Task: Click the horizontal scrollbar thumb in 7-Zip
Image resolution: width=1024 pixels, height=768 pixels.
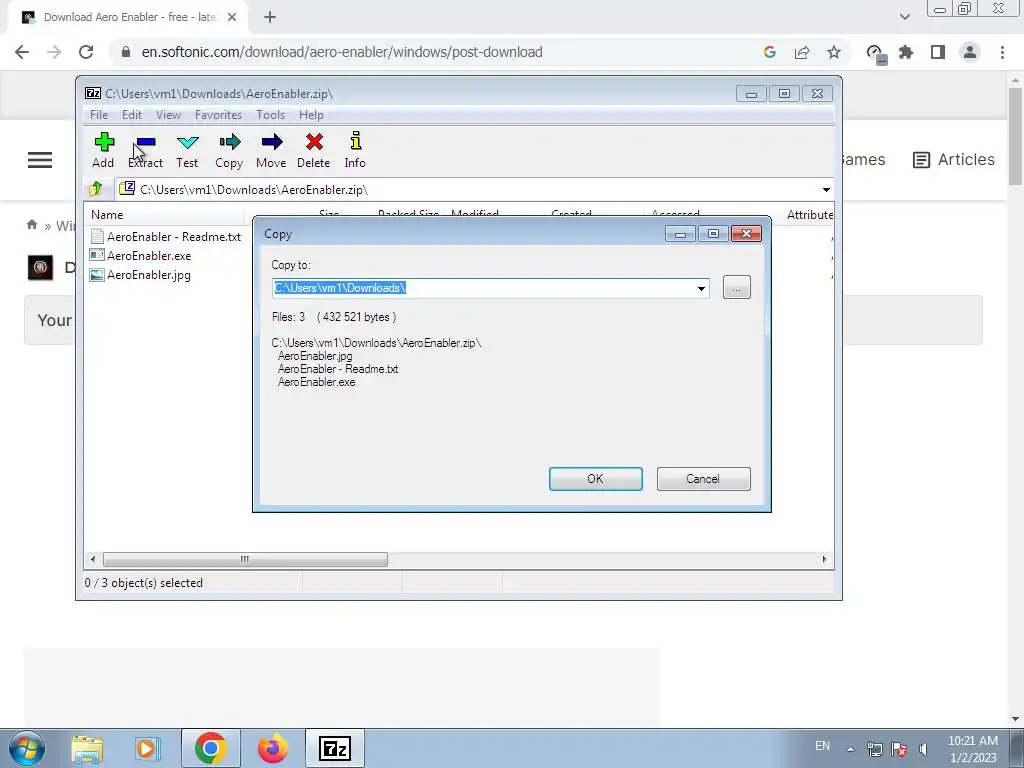Action: point(245,560)
